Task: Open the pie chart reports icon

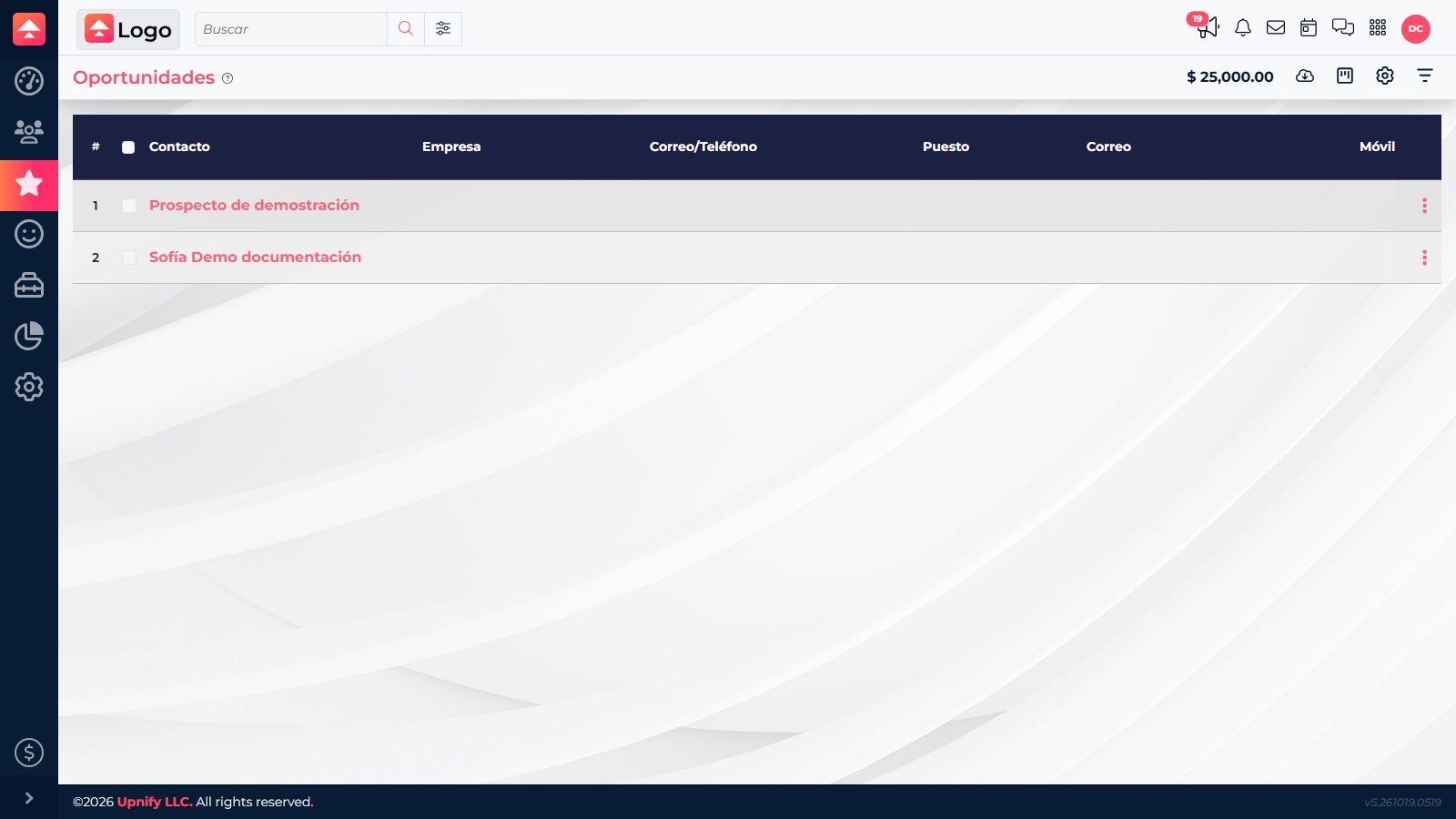Action: pos(29,336)
